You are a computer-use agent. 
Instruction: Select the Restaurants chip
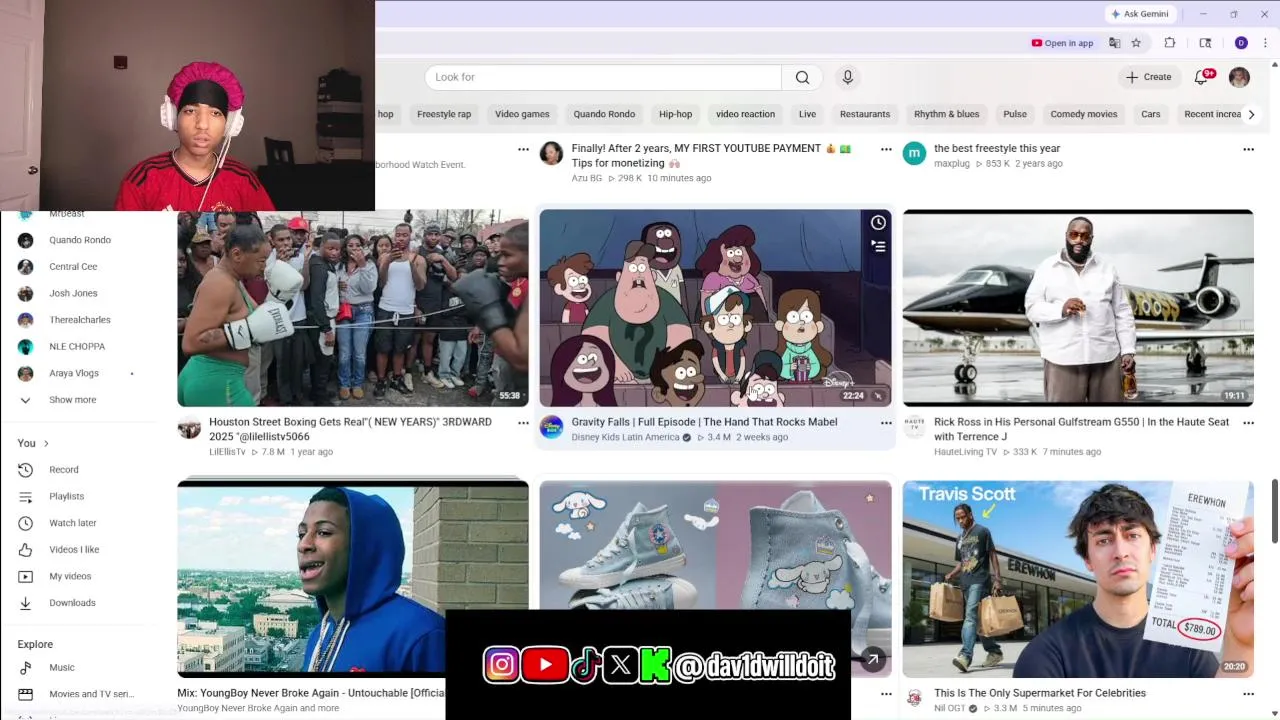pyautogui.click(x=865, y=114)
